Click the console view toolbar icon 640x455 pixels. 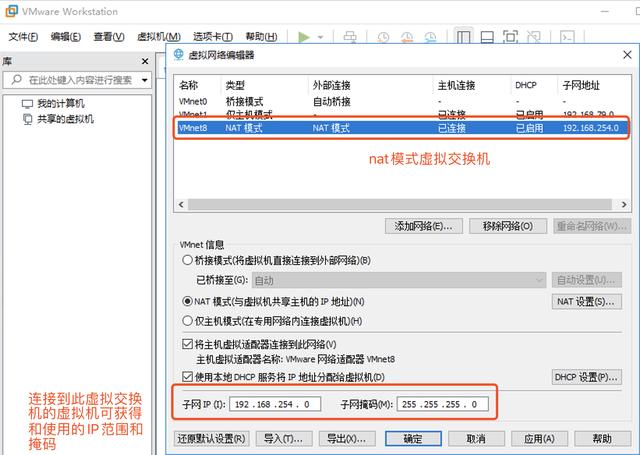coord(567,37)
